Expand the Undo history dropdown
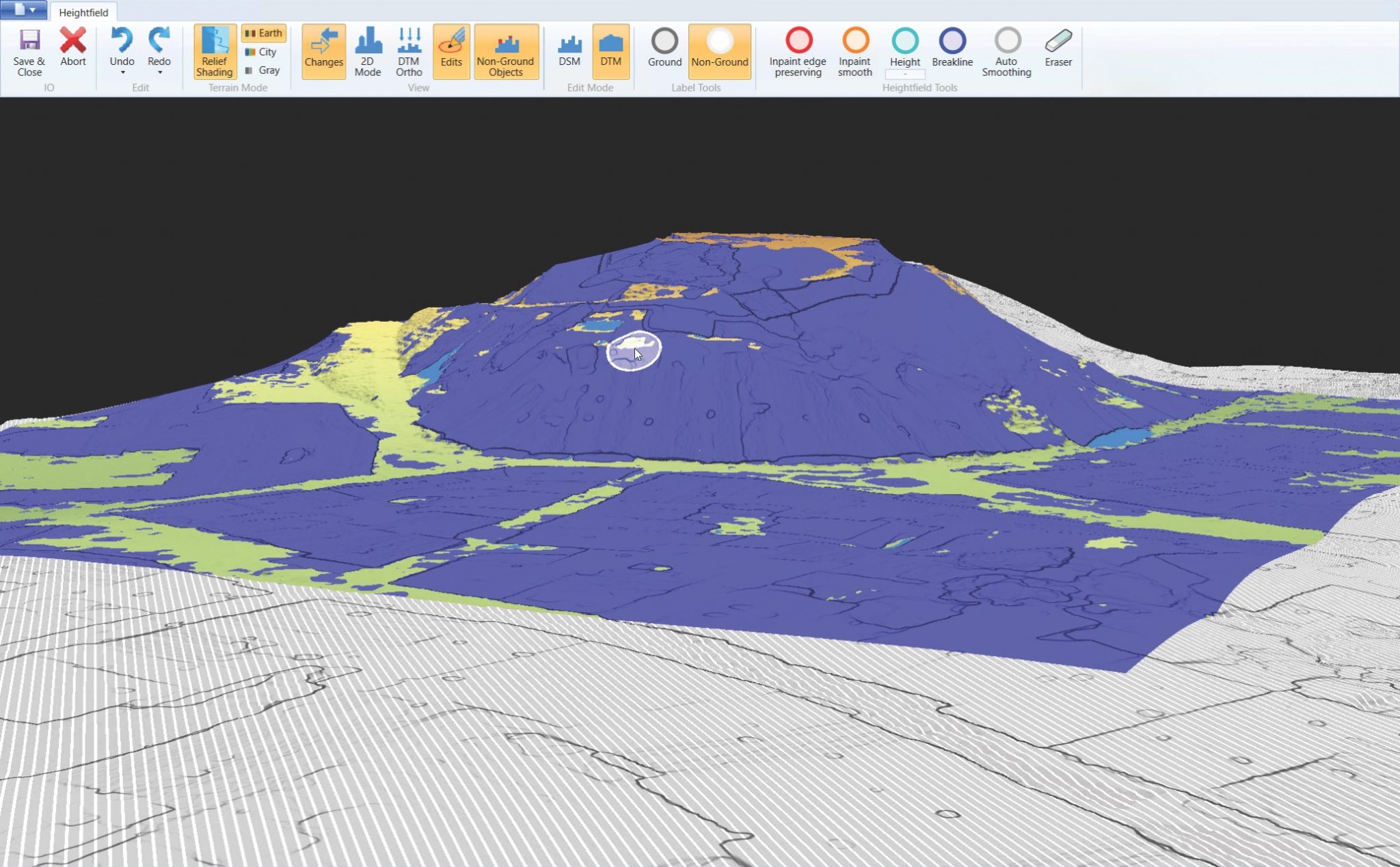This screenshot has height=867, width=1400. (x=123, y=72)
